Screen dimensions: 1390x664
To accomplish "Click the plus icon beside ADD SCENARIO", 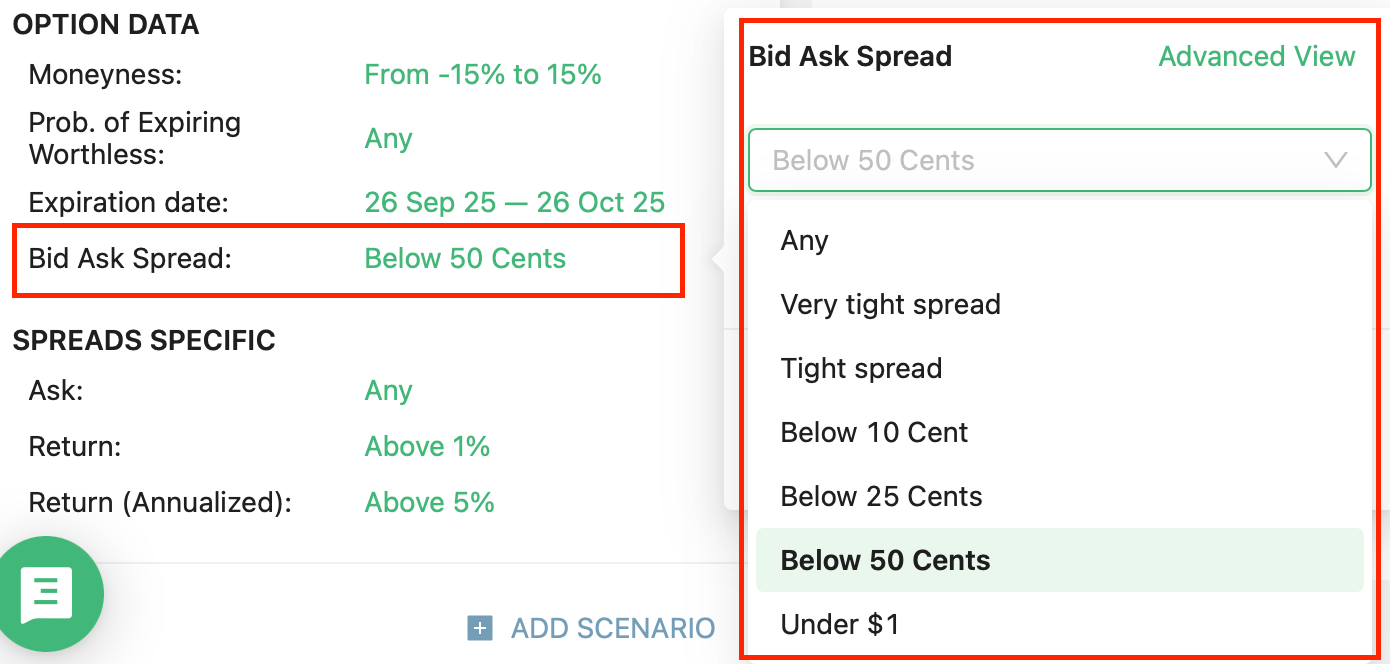I will point(481,628).
